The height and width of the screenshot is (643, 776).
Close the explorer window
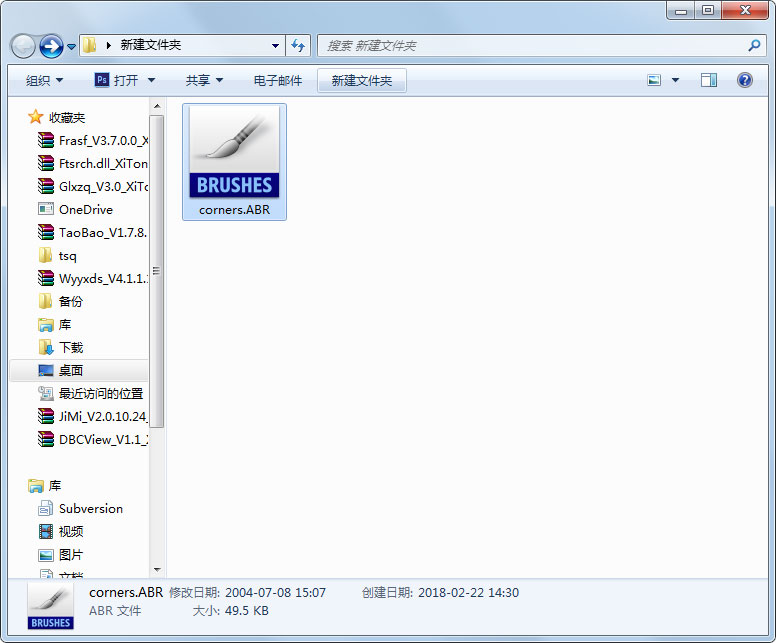[745, 10]
